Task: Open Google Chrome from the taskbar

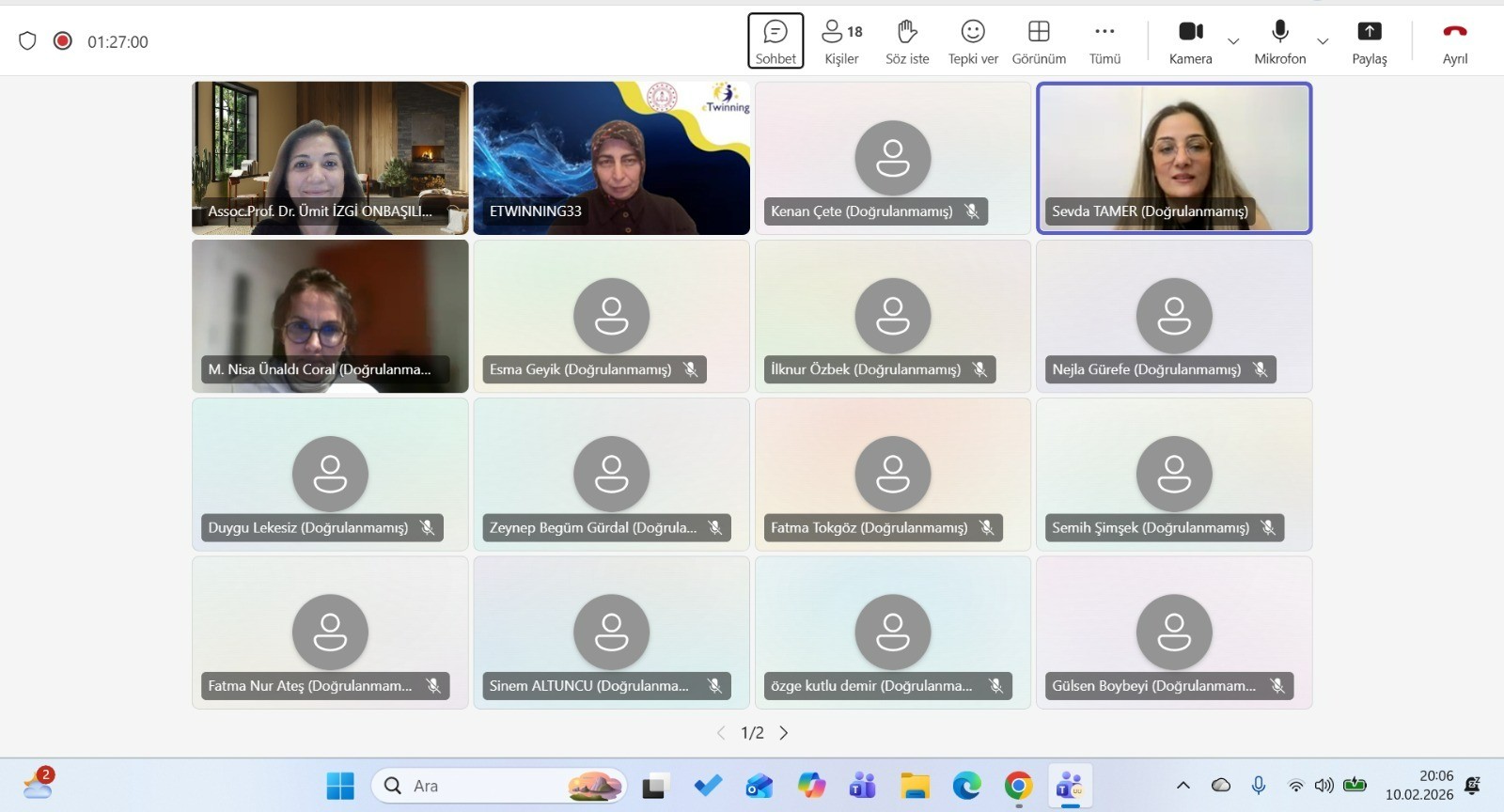Action: (1018, 786)
